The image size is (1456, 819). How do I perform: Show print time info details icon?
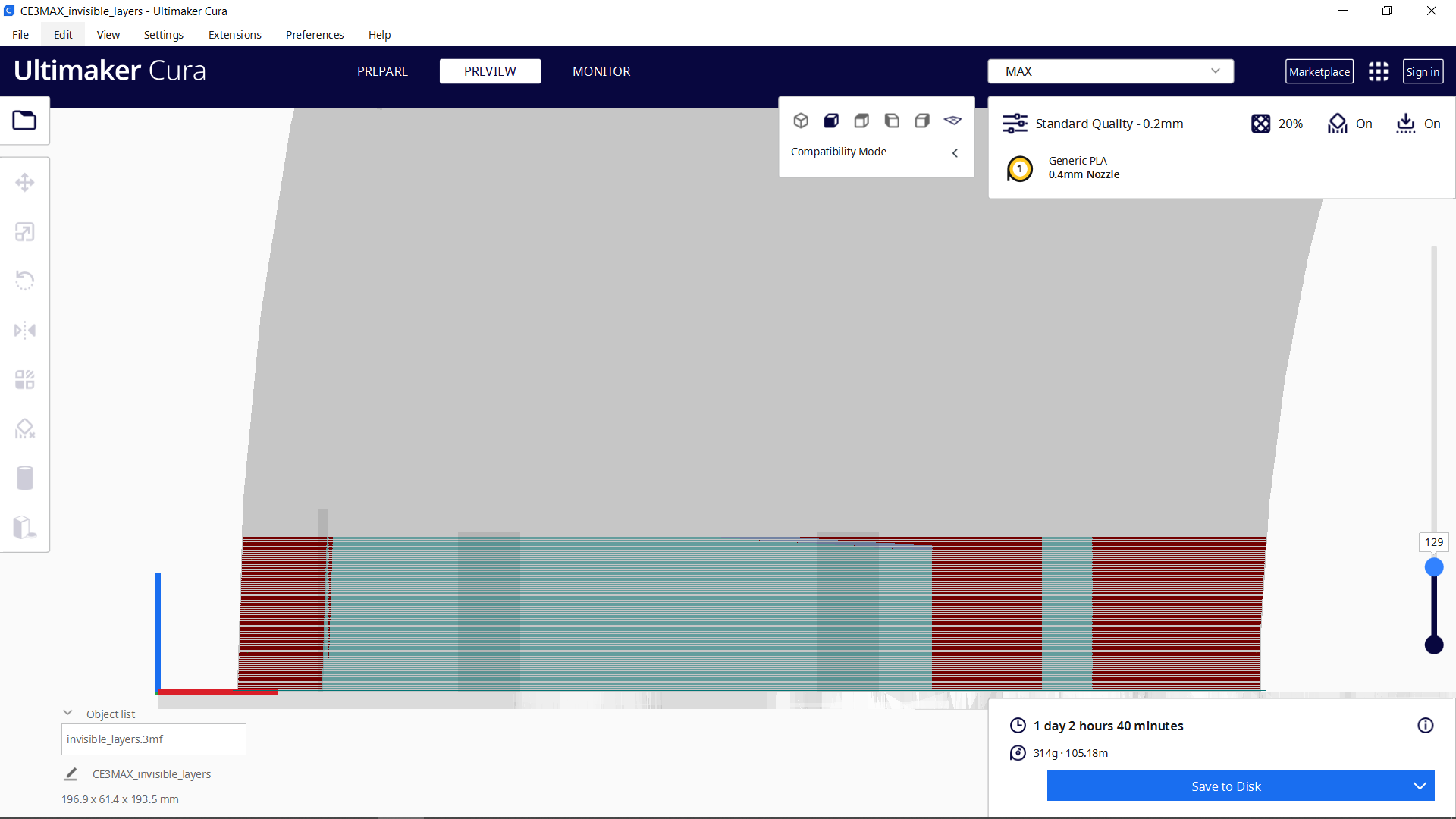point(1425,726)
